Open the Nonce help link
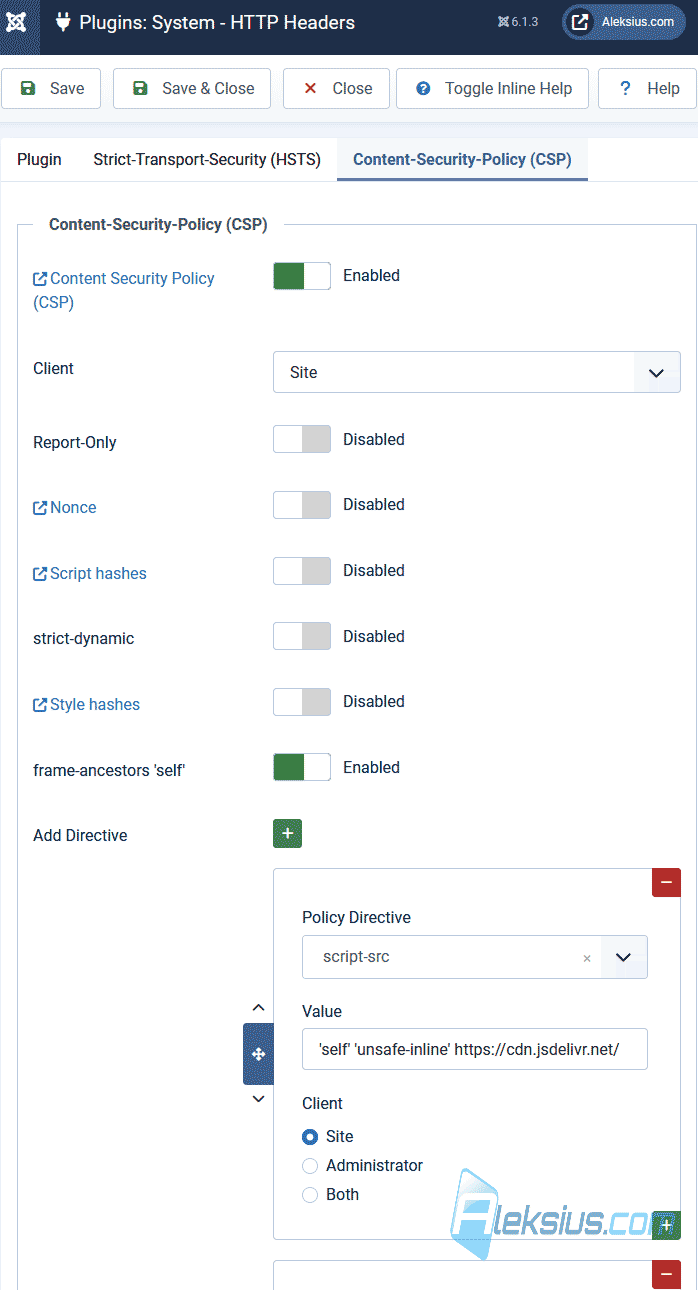The height and width of the screenshot is (1290, 698). point(65,508)
